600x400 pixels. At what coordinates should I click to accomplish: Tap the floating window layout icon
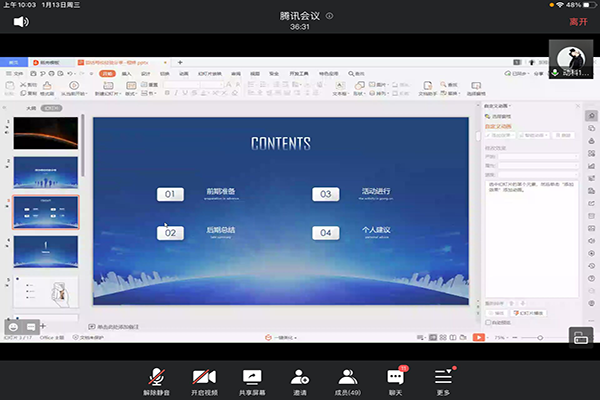coord(580,337)
